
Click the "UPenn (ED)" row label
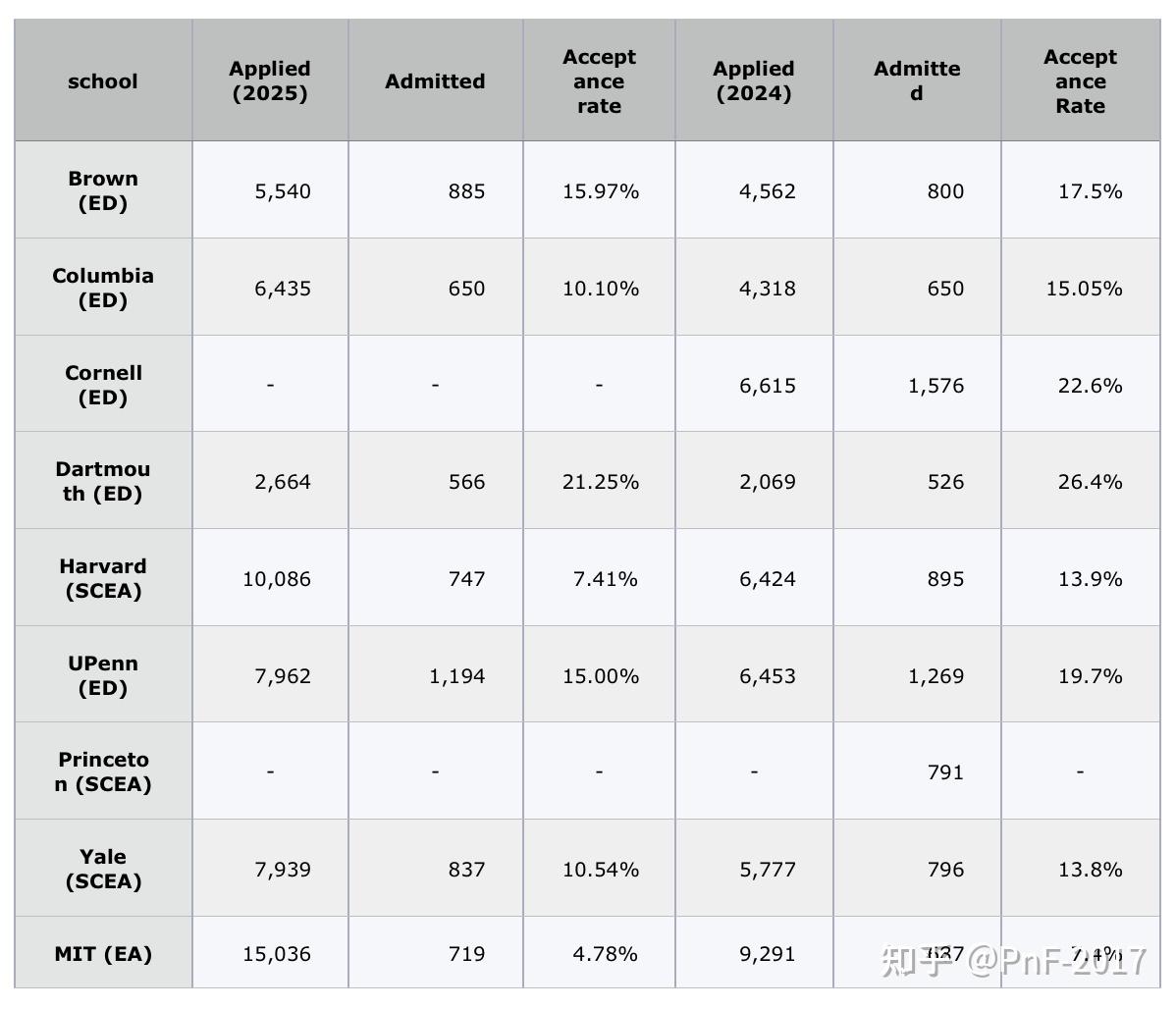click(x=103, y=675)
